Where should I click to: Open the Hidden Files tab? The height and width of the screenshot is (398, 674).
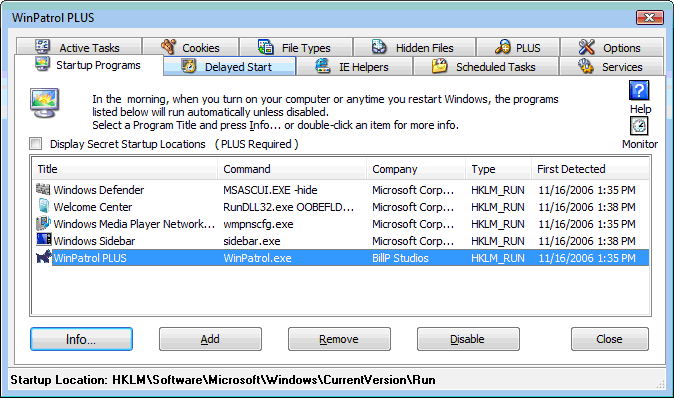click(x=414, y=47)
